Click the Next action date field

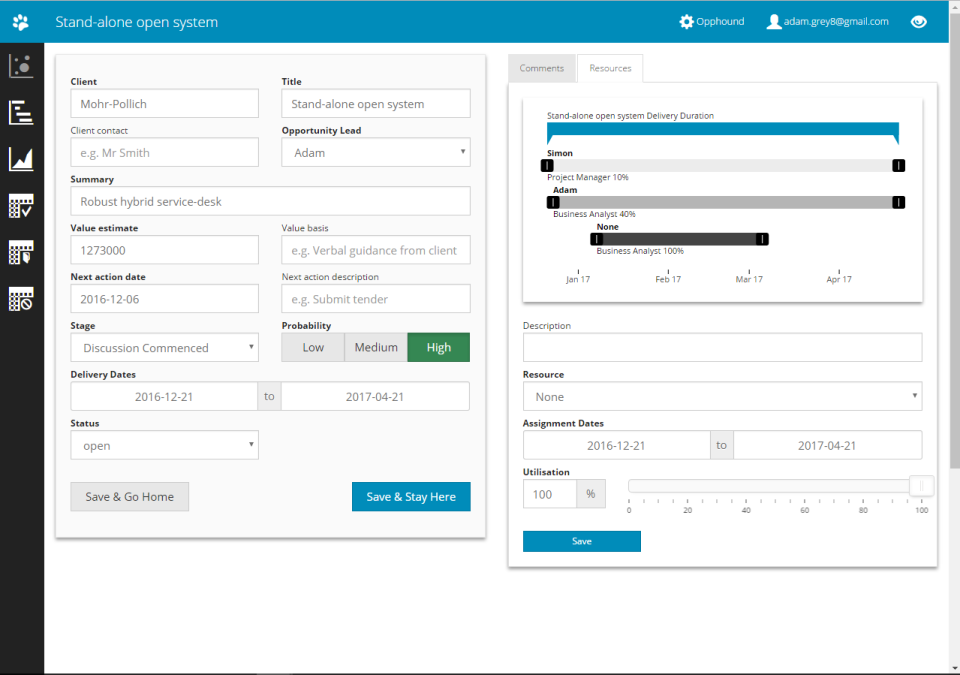165,299
